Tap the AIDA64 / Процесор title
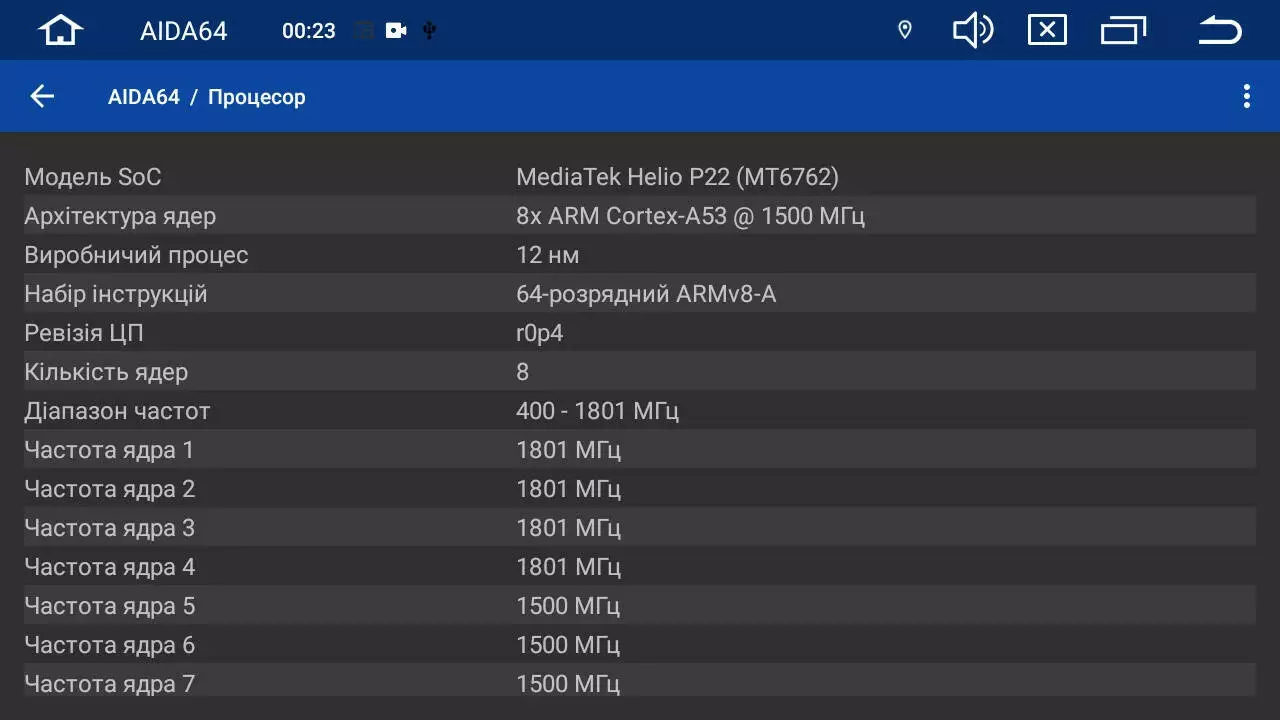This screenshot has width=1280, height=720. coord(206,97)
